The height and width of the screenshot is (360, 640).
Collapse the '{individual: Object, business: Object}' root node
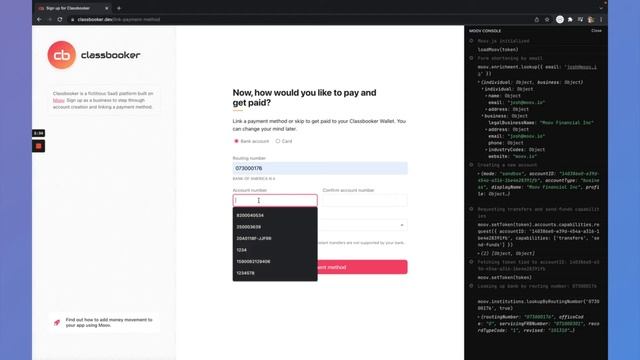click(x=479, y=82)
